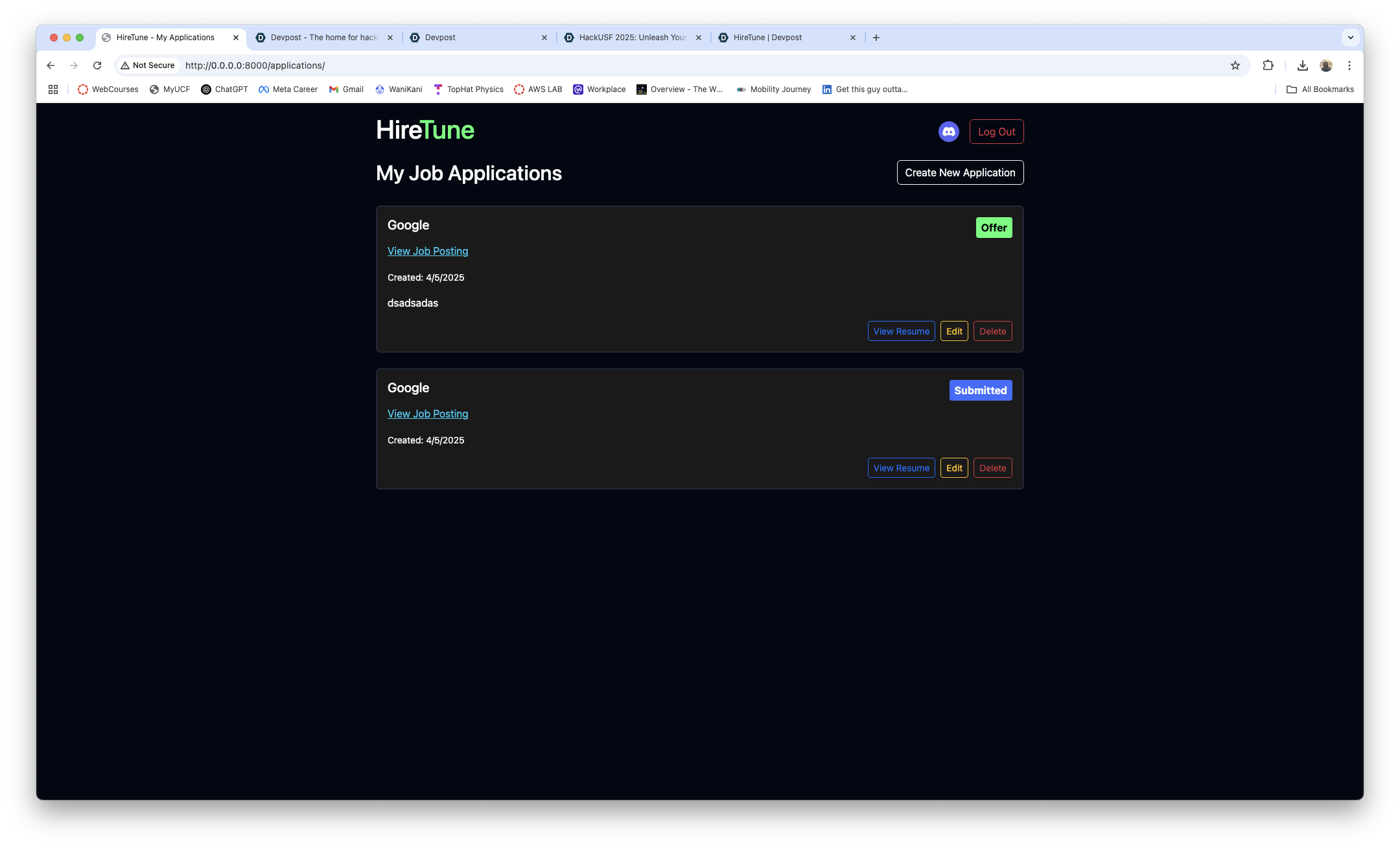The image size is (1400, 848).
Task: Open the Chrome three-dot menu
Action: pyautogui.click(x=1349, y=65)
